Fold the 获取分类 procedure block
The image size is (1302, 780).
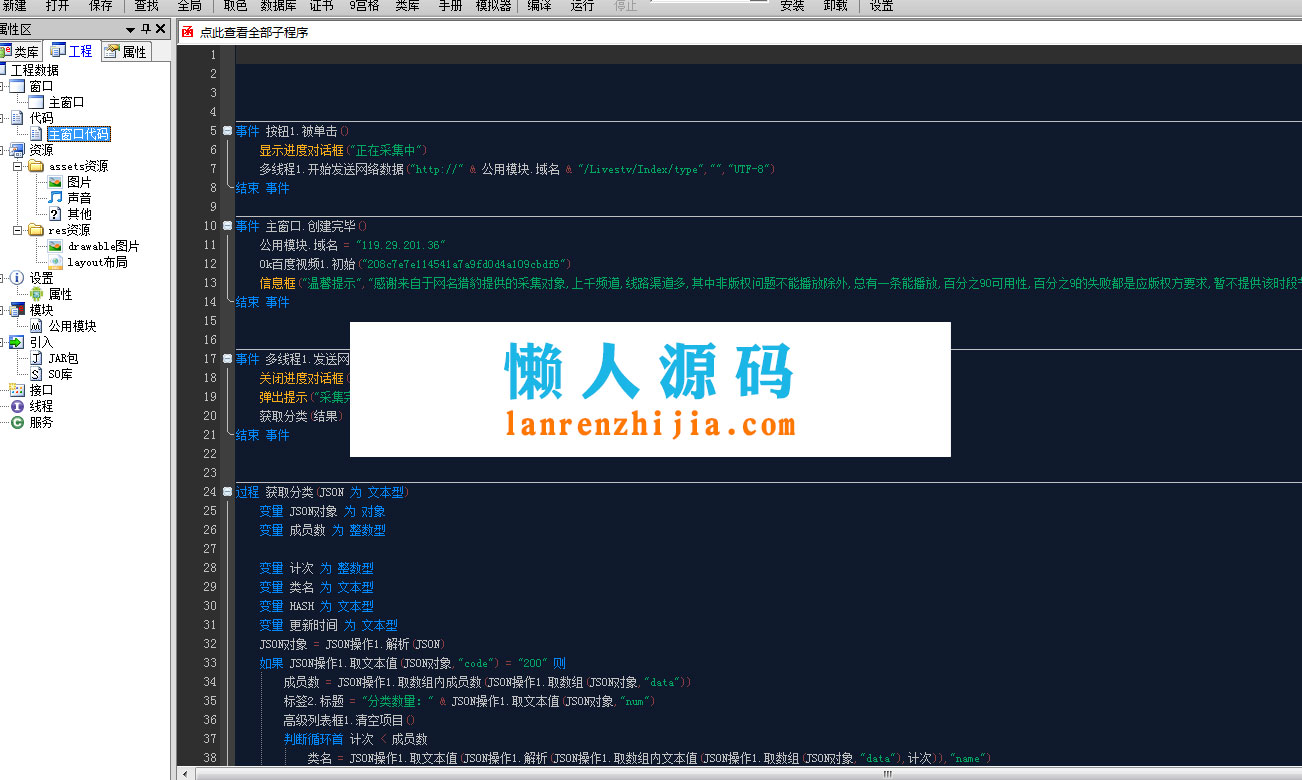(x=228, y=492)
